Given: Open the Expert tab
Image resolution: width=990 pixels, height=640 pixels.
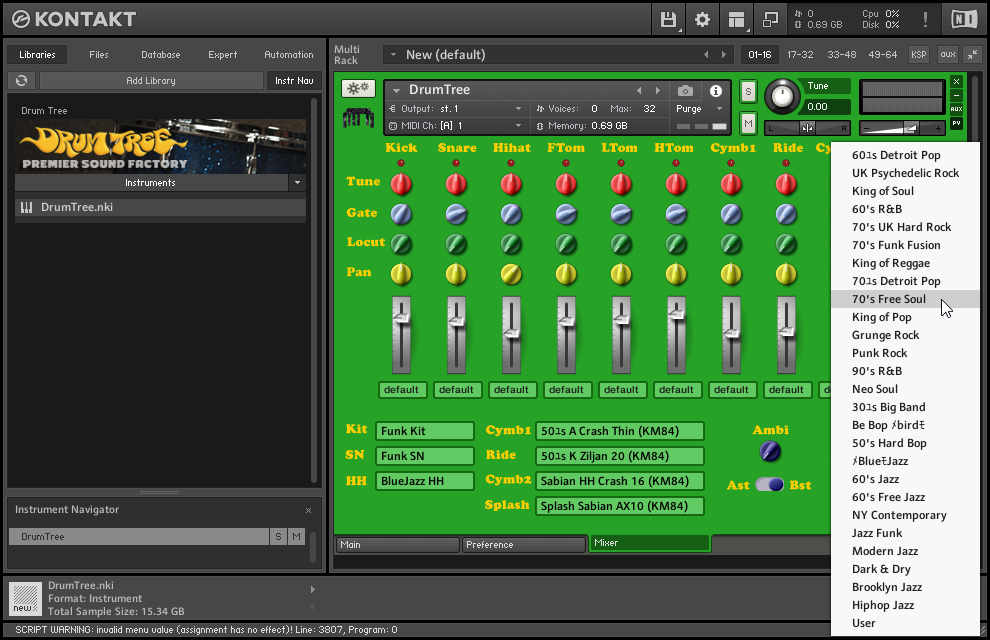Looking at the screenshot, I should [222, 55].
